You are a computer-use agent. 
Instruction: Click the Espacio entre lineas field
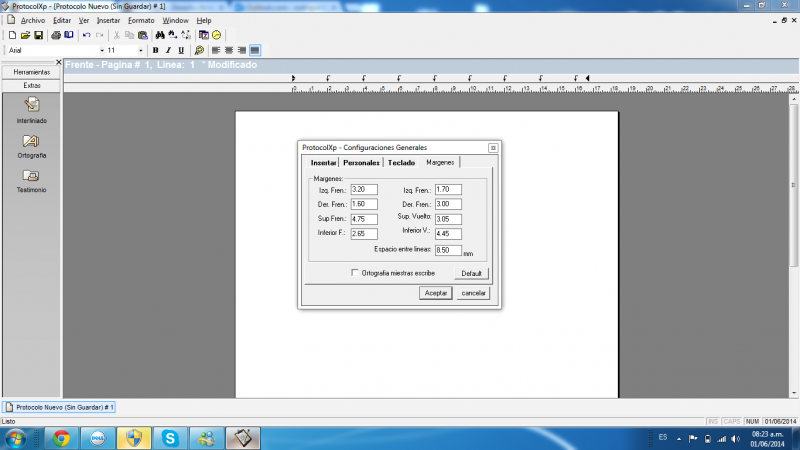448,250
